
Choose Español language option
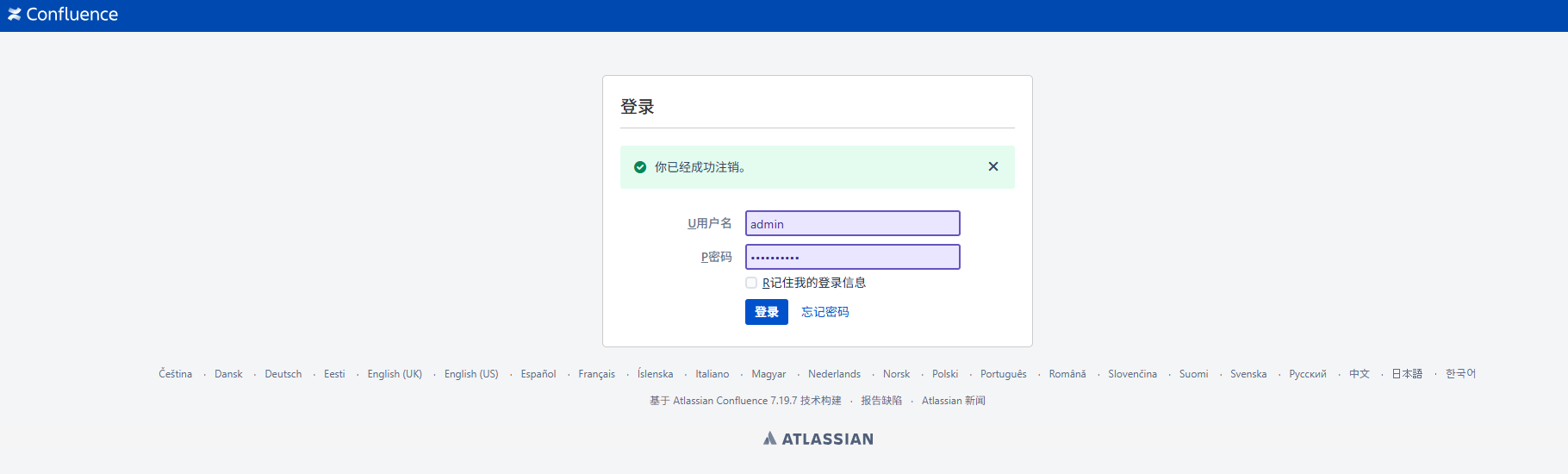(x=538, y=374)
